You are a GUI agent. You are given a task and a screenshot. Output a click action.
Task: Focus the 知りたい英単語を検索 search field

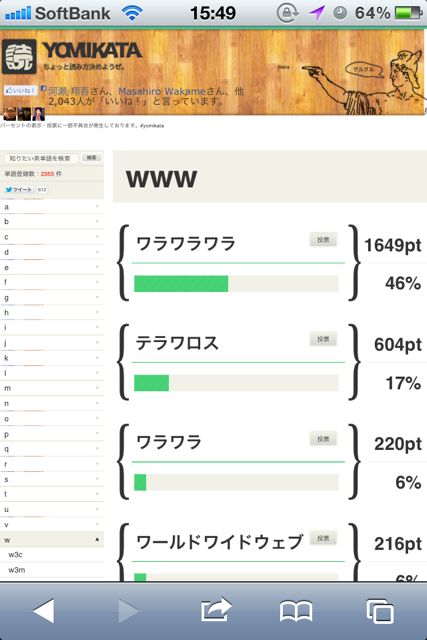point(40,158)
